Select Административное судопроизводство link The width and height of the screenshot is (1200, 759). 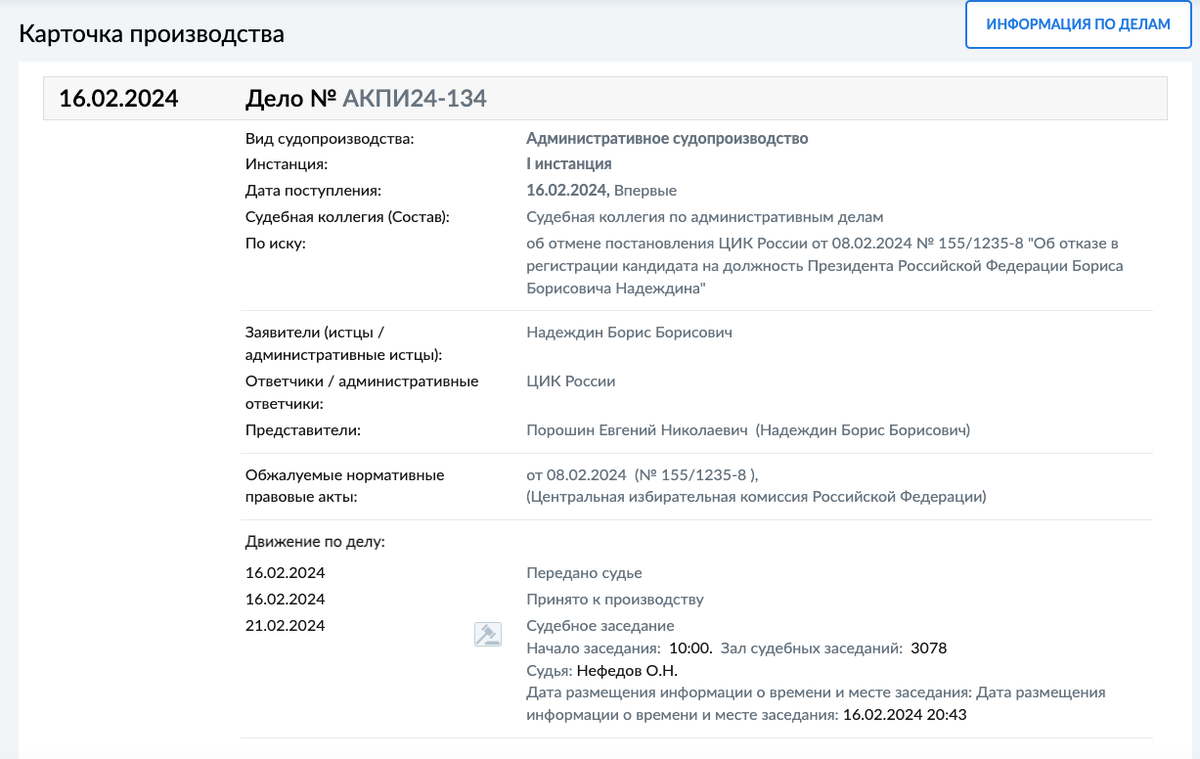click(667, 138)
